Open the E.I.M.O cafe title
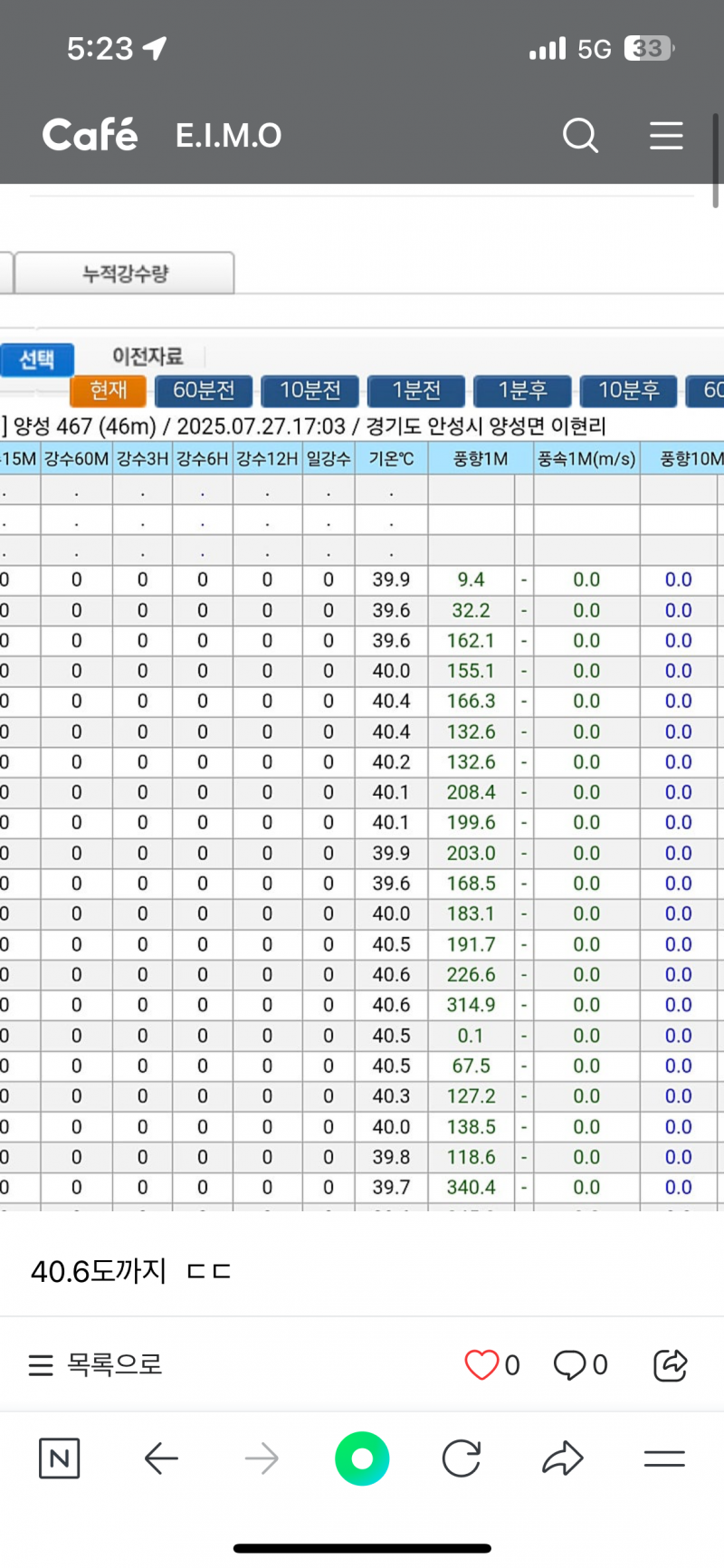This screenshot has width=724, height=1568. (229, 136)
